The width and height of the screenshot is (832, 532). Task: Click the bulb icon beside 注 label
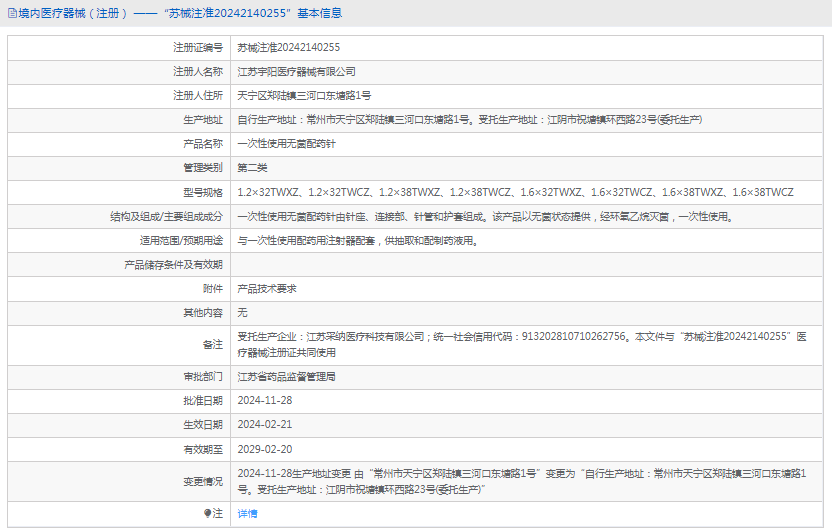click(207, 513)
